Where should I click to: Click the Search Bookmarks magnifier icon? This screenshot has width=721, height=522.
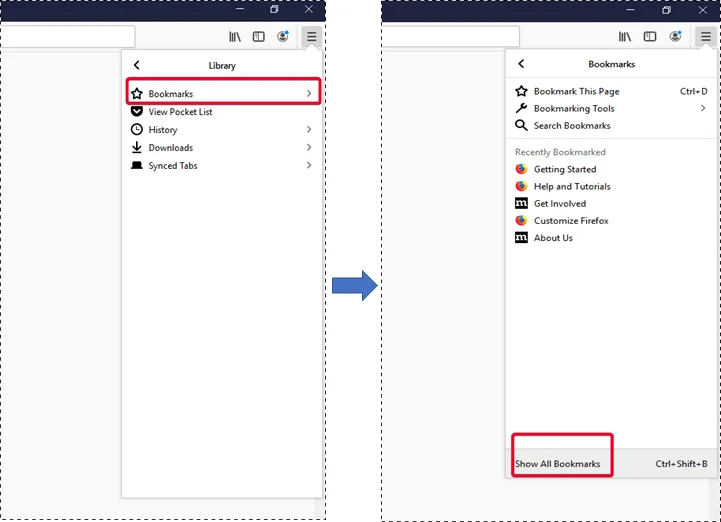521,125
